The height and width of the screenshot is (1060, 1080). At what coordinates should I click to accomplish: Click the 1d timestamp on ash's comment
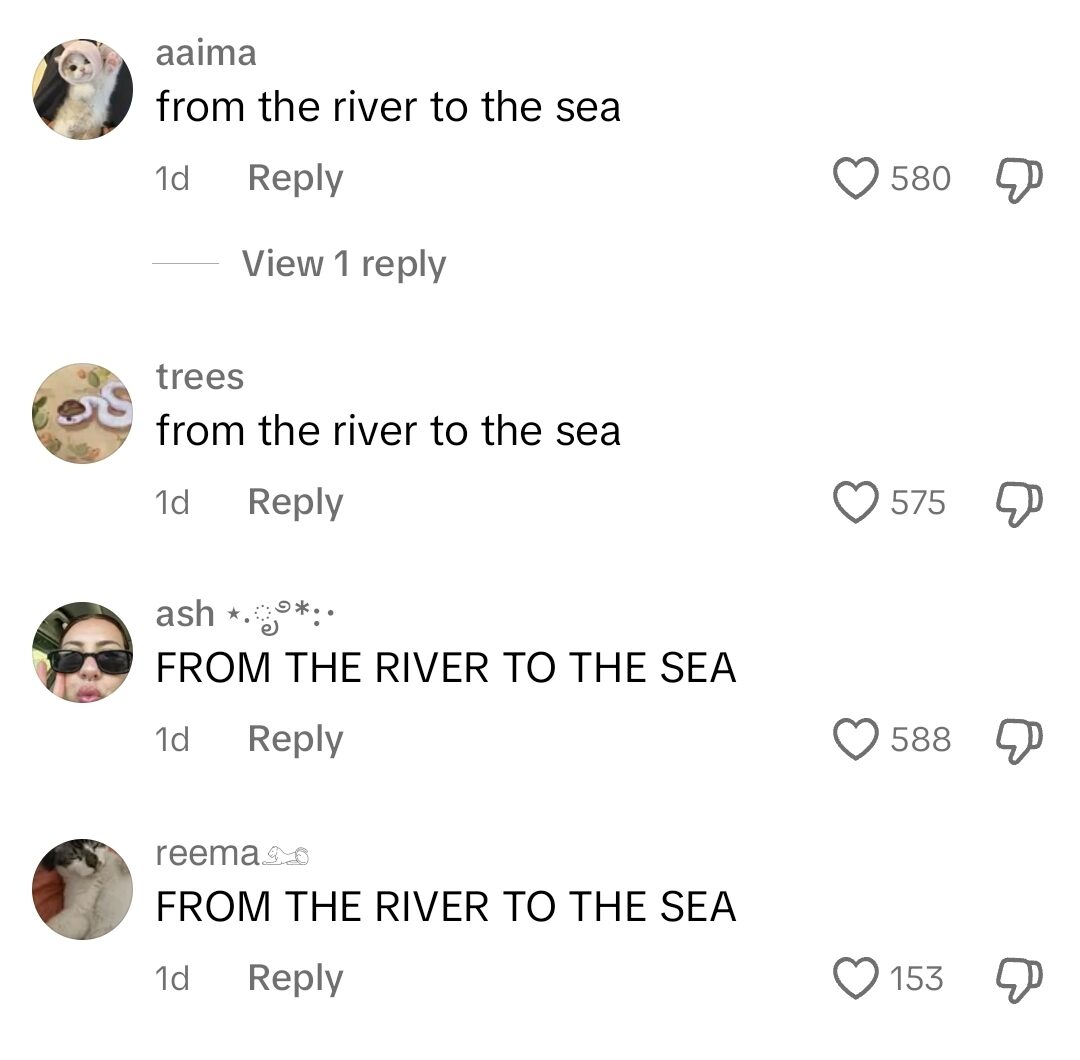click(x=172, y=740)
